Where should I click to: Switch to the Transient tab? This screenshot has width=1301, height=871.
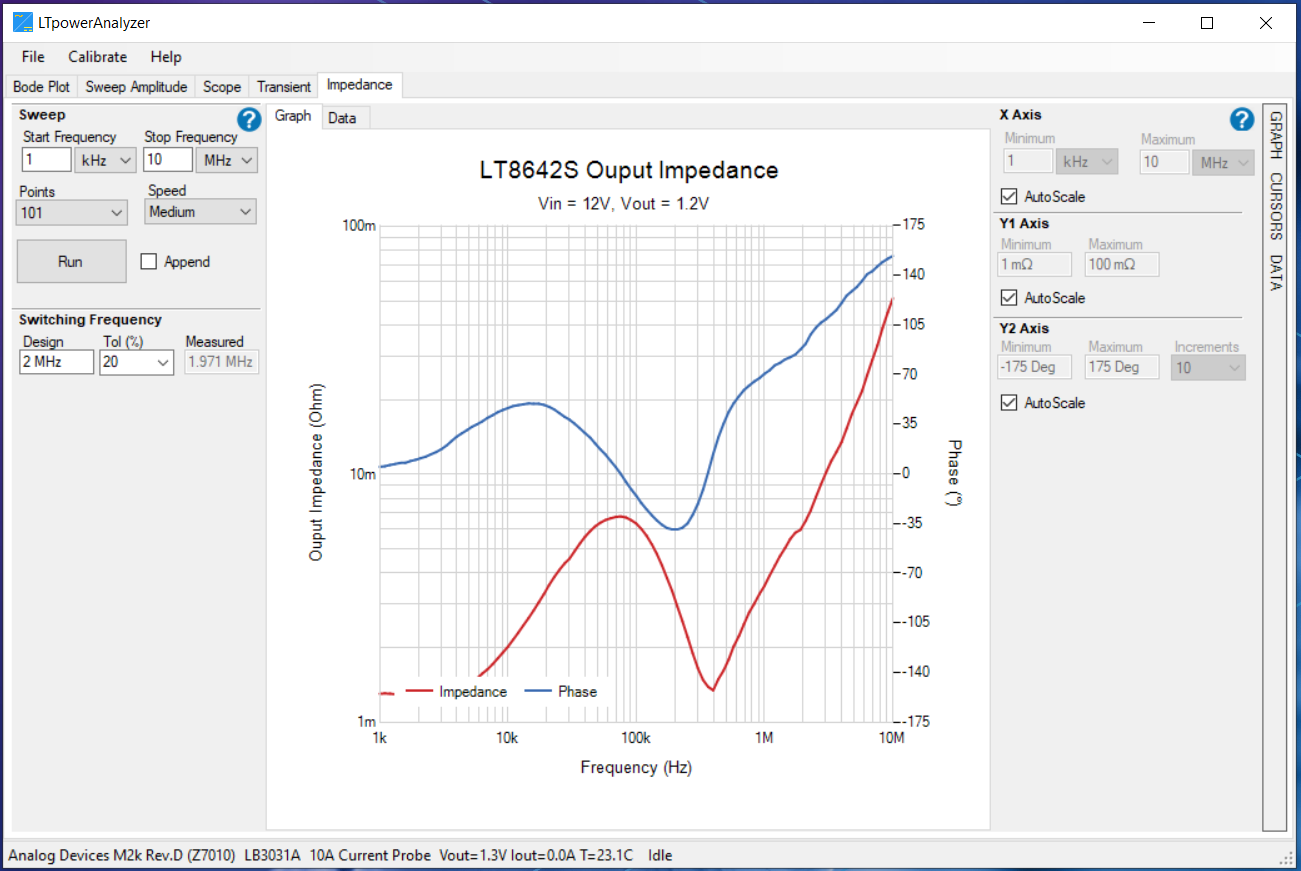[x=283, y=86]
